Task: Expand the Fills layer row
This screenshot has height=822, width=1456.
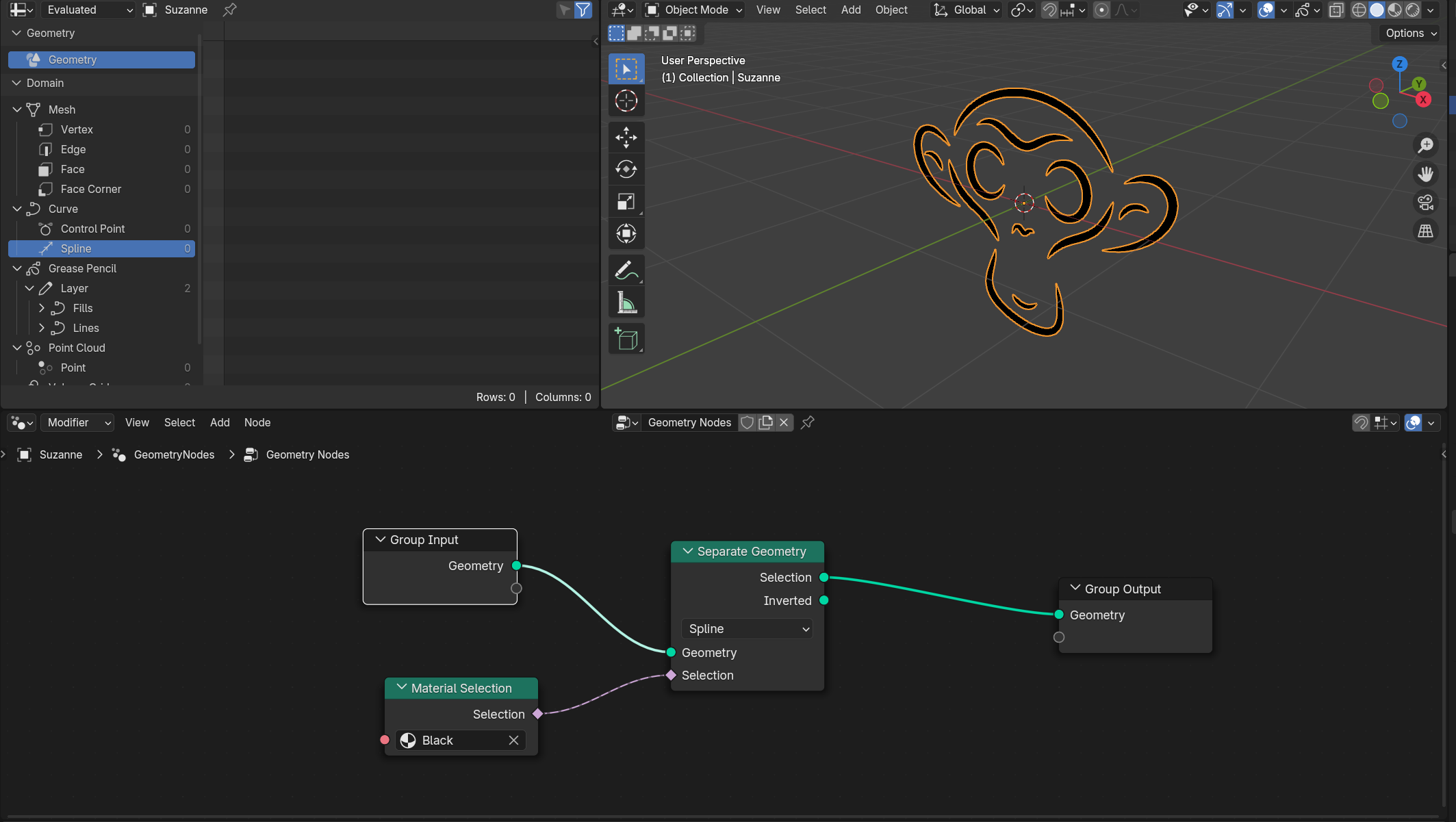Action: click(42, 308)
